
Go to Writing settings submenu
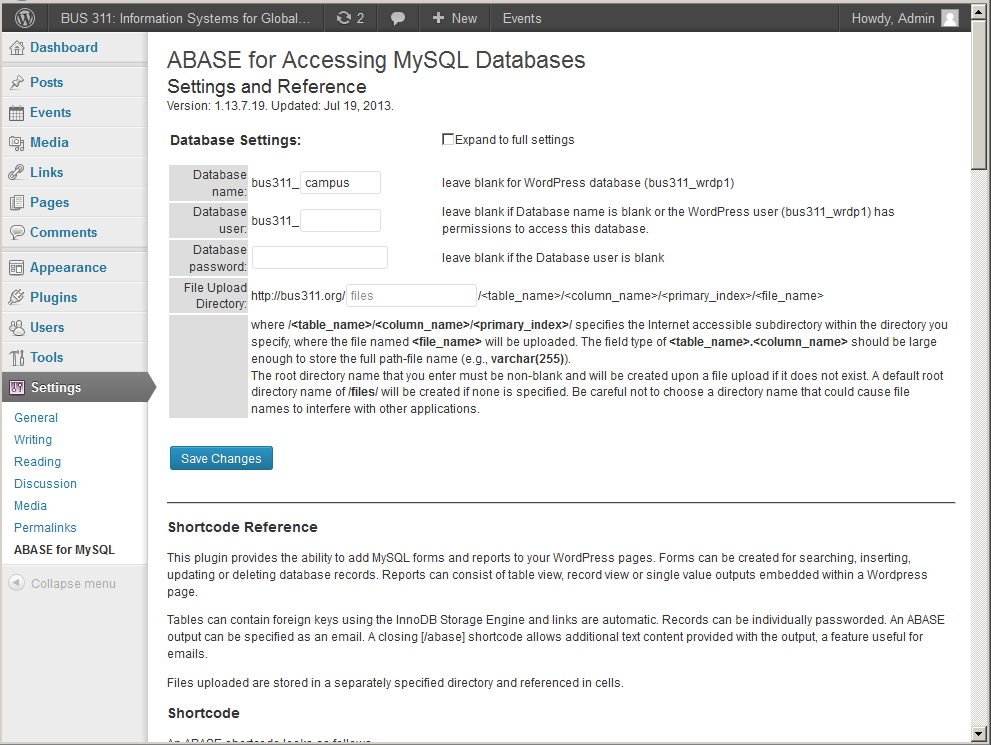coord(33,440)
